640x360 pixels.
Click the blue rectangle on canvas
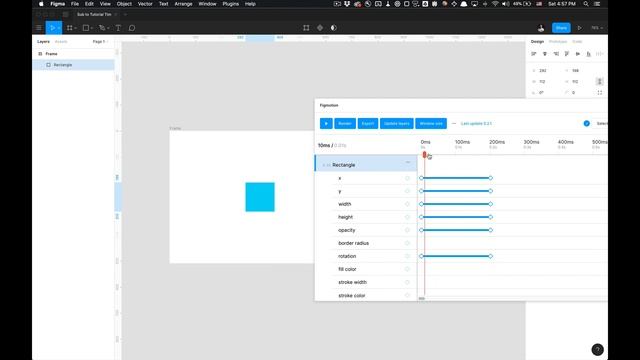click(x=260, y=197)
